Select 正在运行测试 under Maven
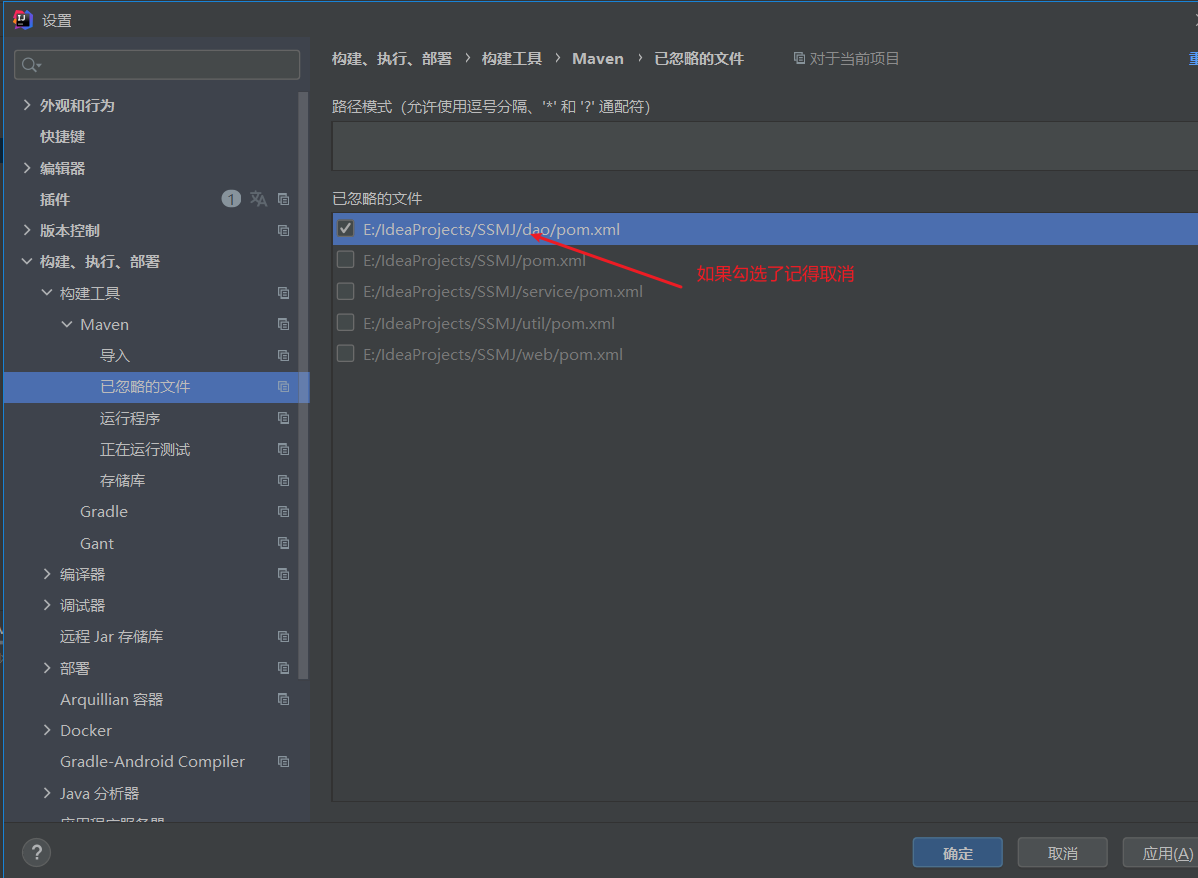 click(145, 449)
